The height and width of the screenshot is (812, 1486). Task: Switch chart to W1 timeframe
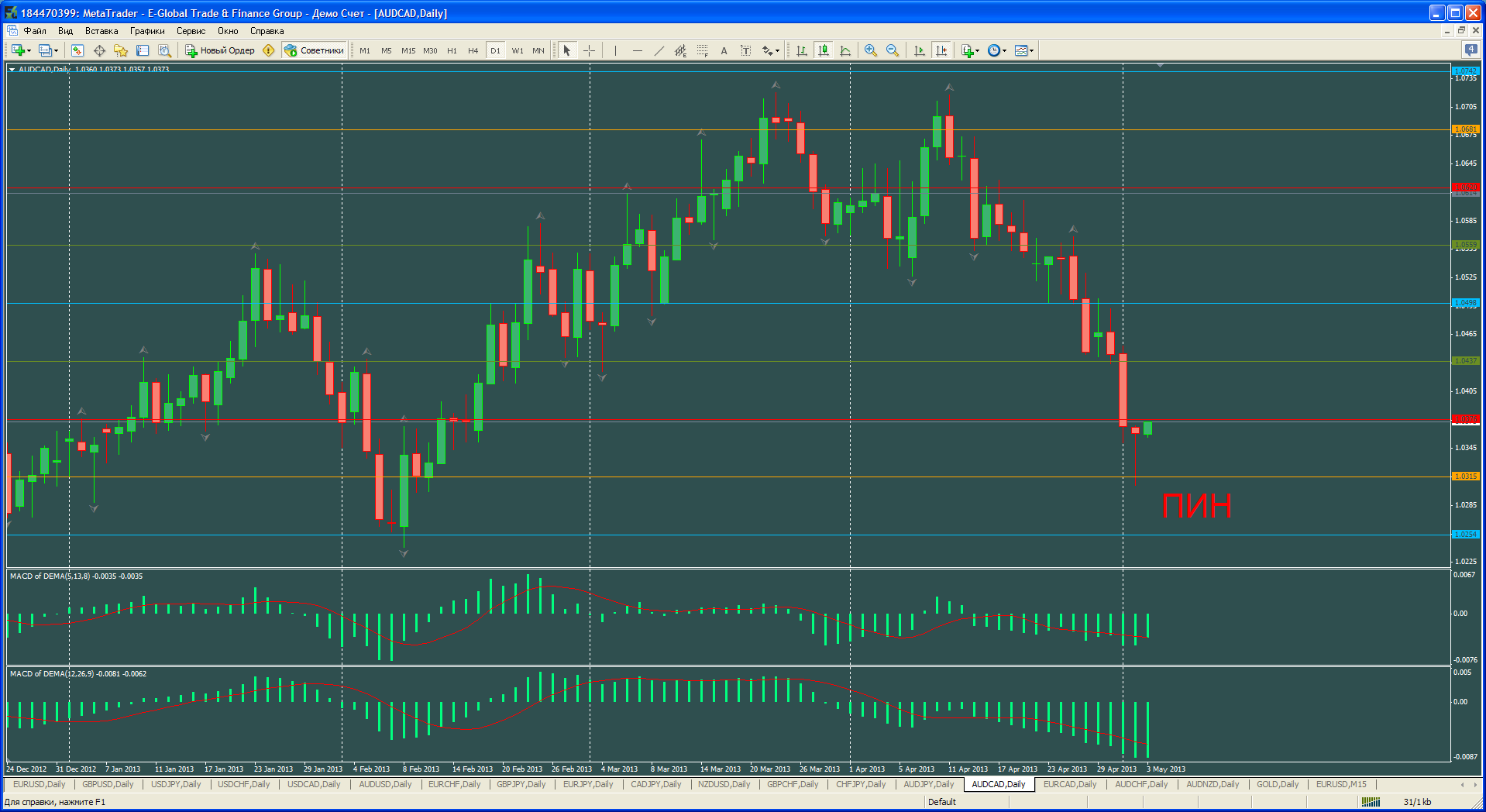pos(518,50)
